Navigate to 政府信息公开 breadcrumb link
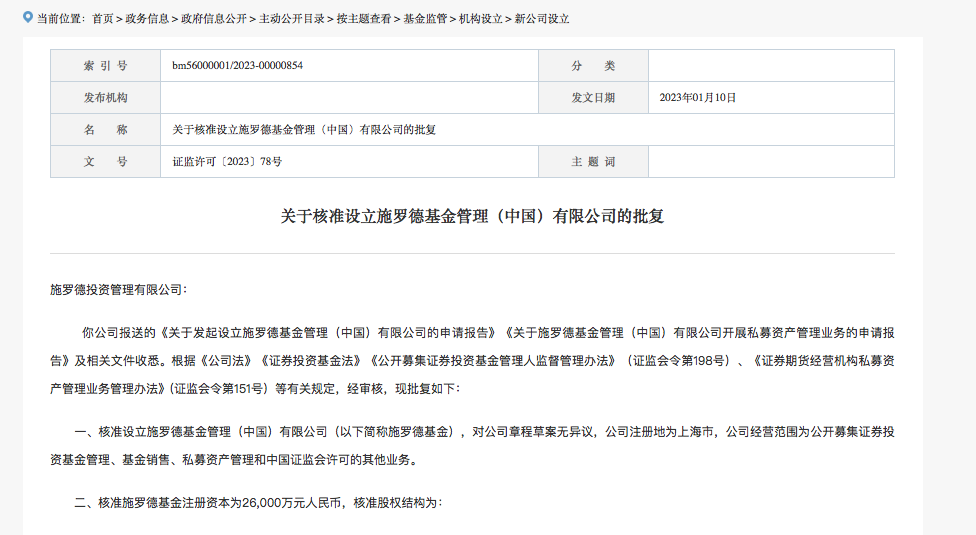Screen dimensions: 976x535 [x=214, y=19]
